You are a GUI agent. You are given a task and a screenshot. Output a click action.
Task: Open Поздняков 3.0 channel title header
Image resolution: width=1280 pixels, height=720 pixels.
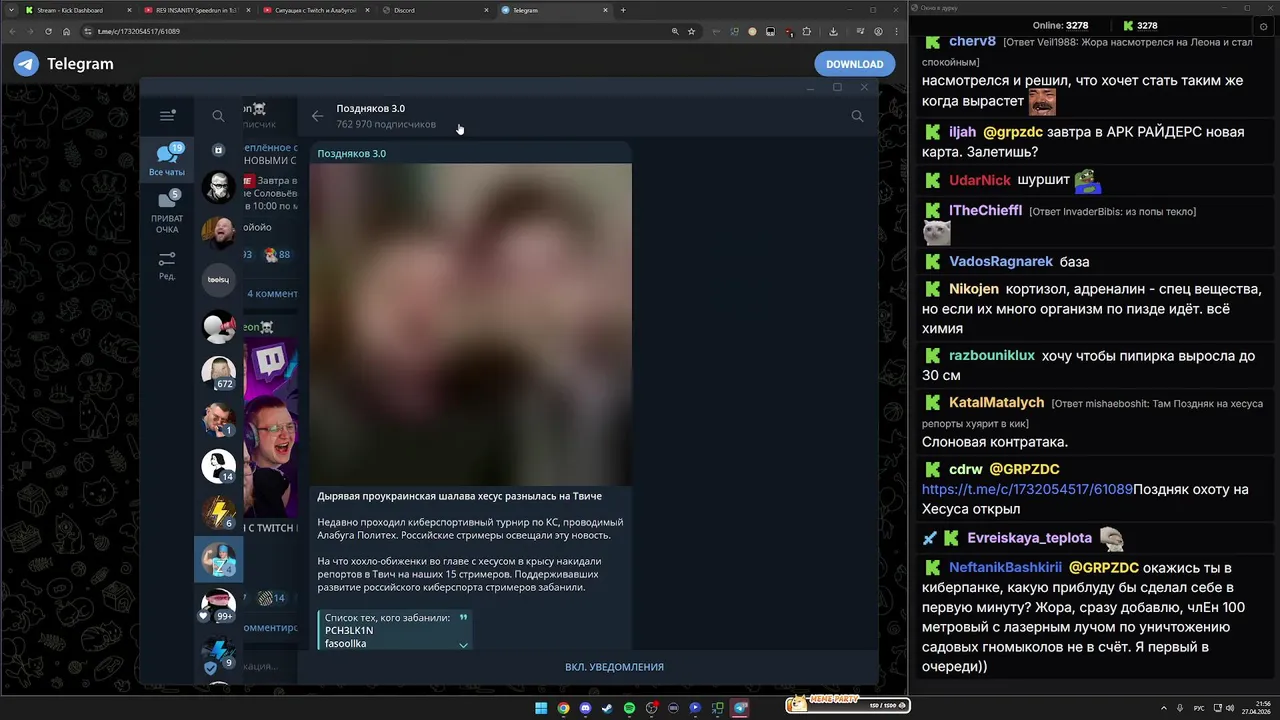(x=386, y=116)
